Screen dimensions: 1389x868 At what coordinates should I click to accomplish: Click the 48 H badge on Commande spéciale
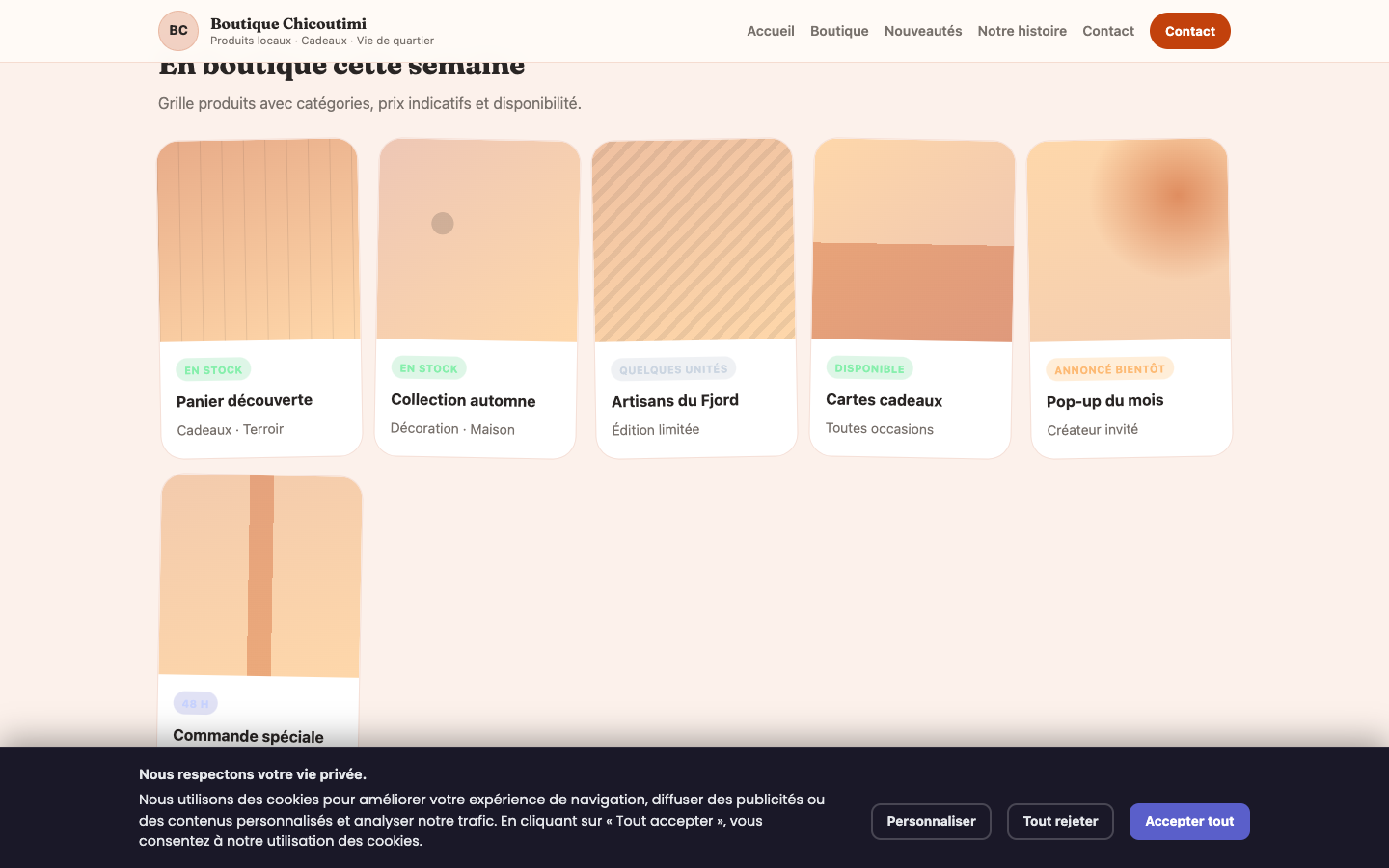[195, 703]
